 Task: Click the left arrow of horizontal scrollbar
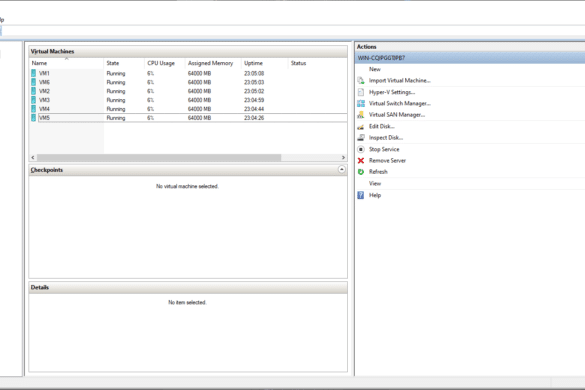coord(33,157)
